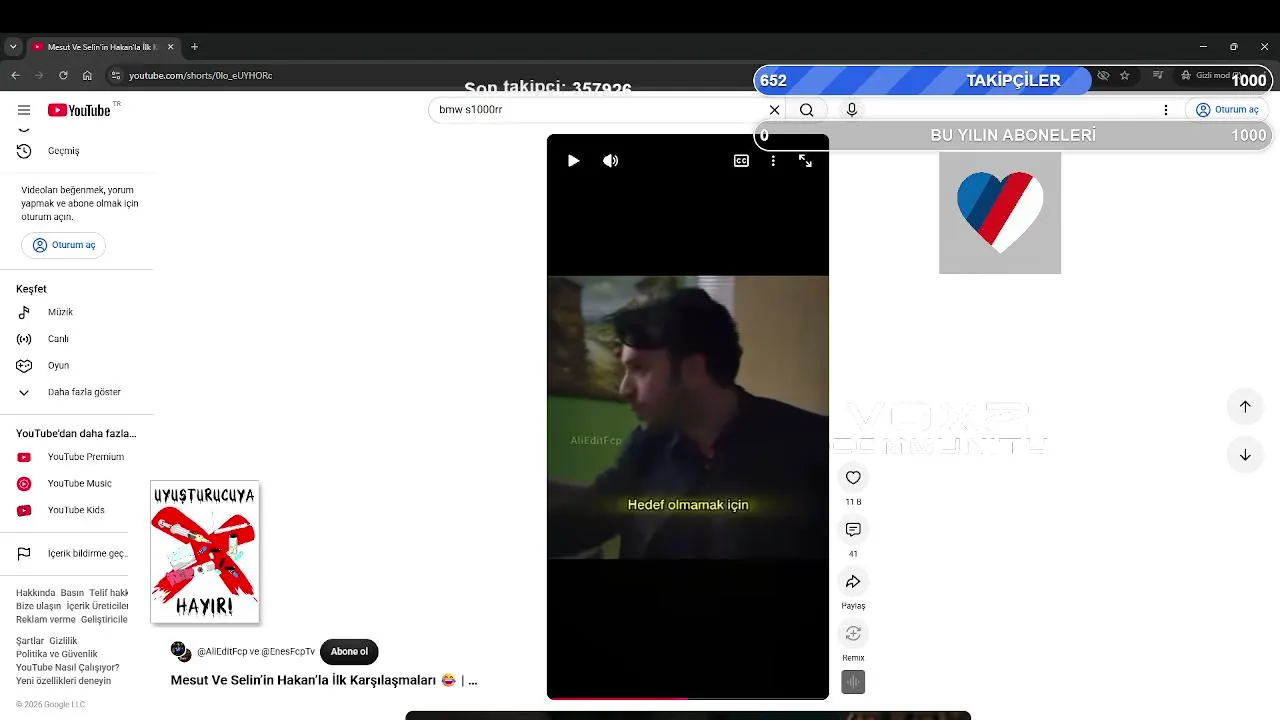Click the Gizlilik footer link
The image size is (1280, 720).
pyautogui.click(x=63, y=641)
